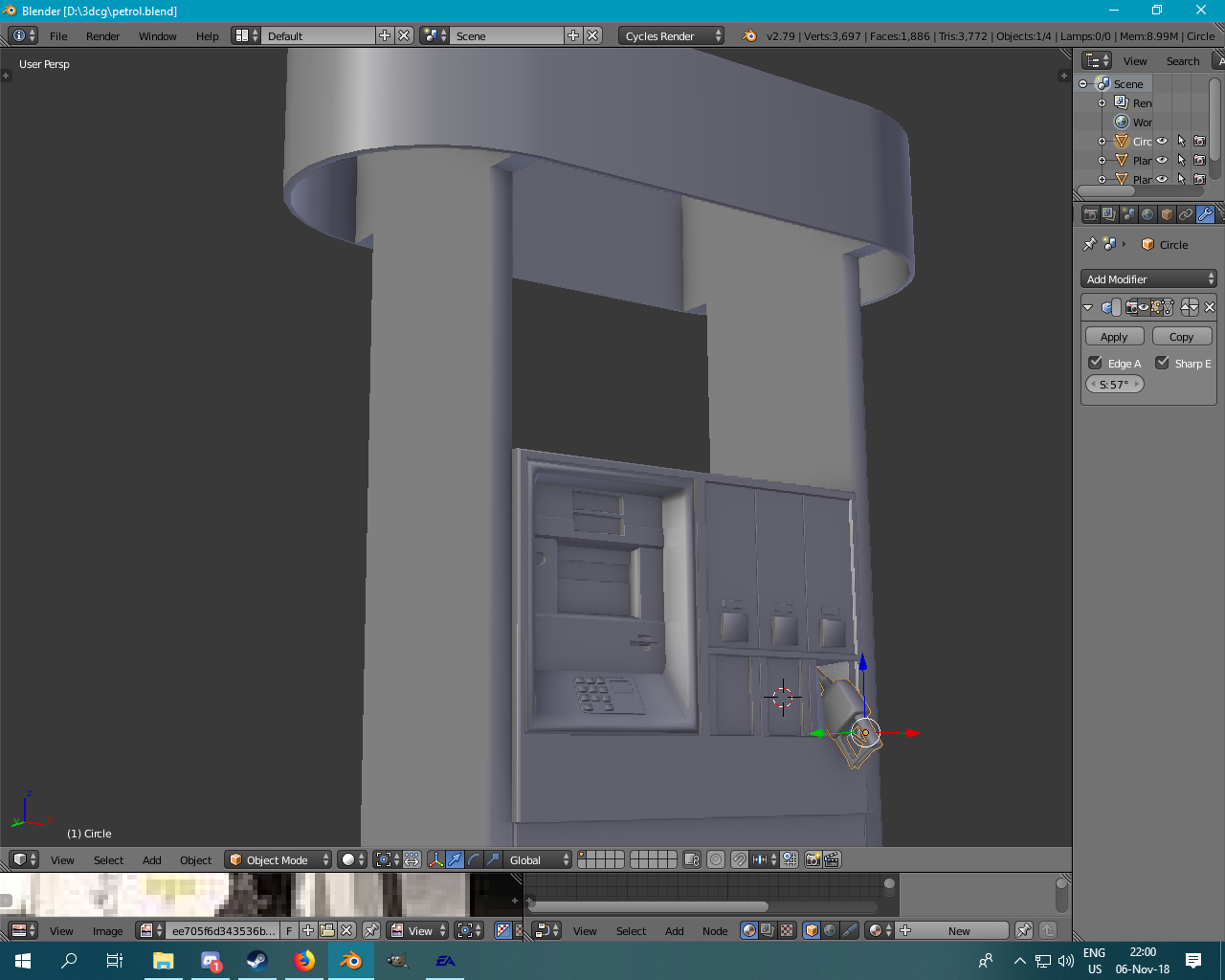Open the Cycles Render engine dropdown
This screenshot has width=1225, height=980.
(x=672, y=35)
